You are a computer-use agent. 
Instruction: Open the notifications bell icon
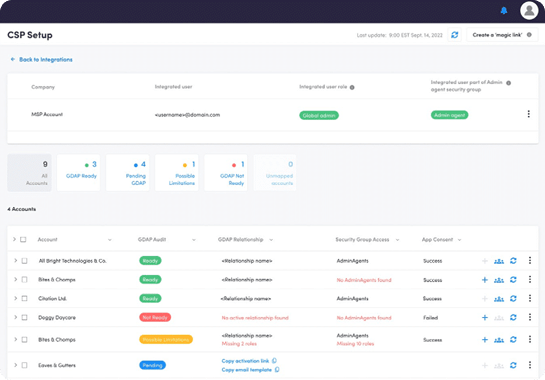tap(504, 11)
